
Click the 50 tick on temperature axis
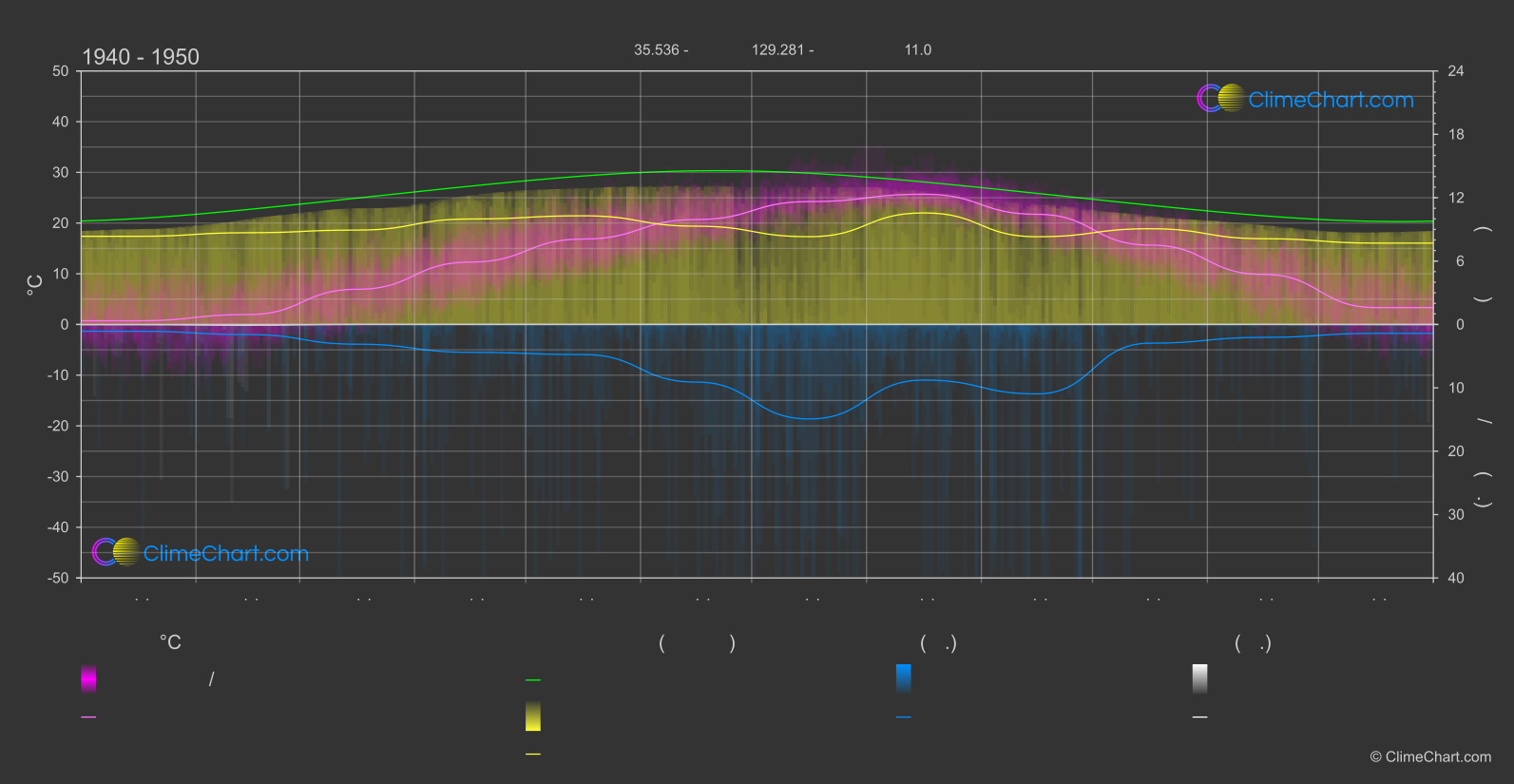pyautogui.click(x=61, y=71)
